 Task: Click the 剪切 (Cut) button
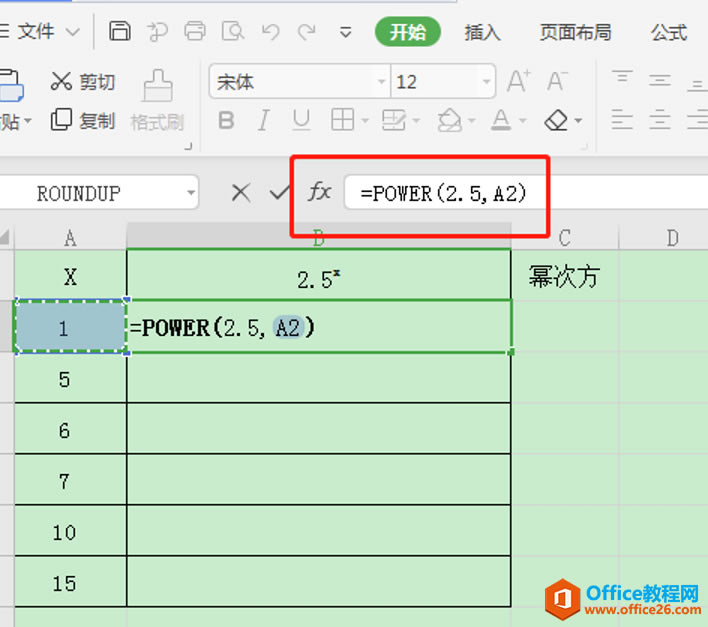click(x=83, y=82)
